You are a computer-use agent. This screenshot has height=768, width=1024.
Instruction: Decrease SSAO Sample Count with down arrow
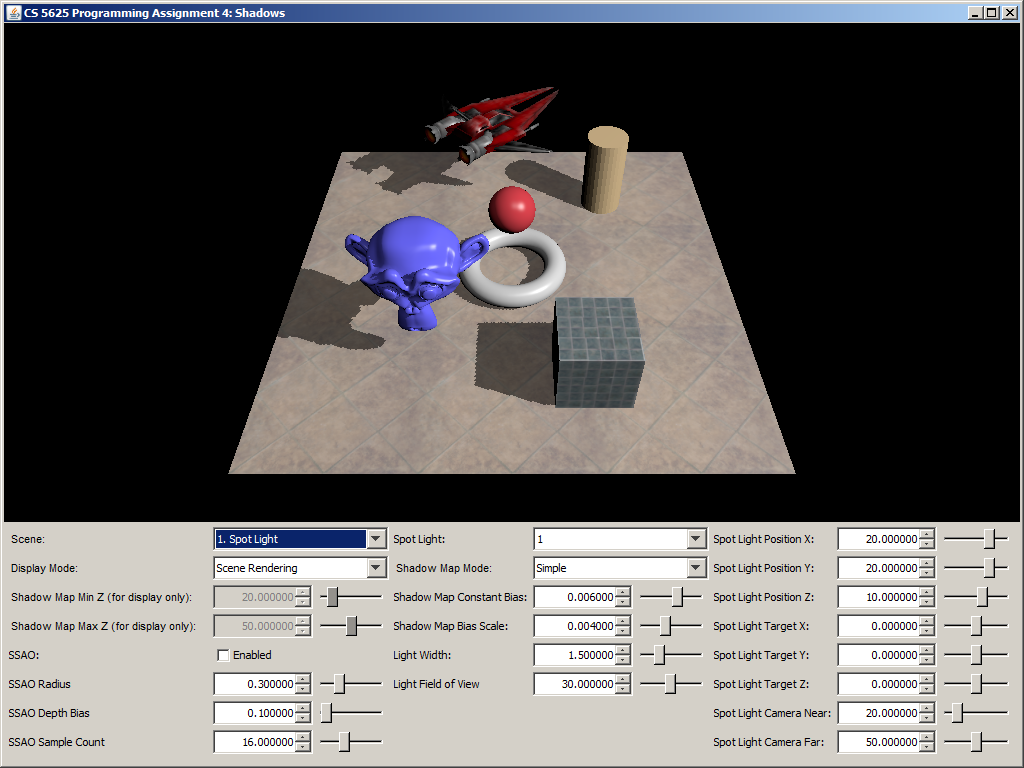point(304,748)
